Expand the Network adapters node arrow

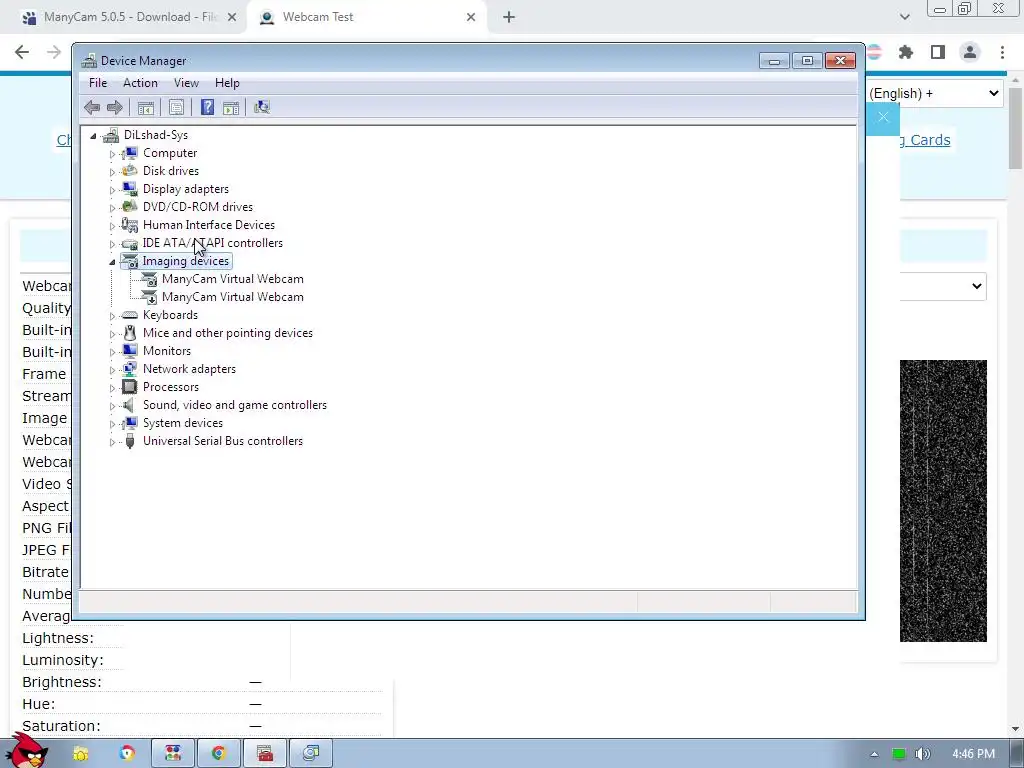point(112,370)
